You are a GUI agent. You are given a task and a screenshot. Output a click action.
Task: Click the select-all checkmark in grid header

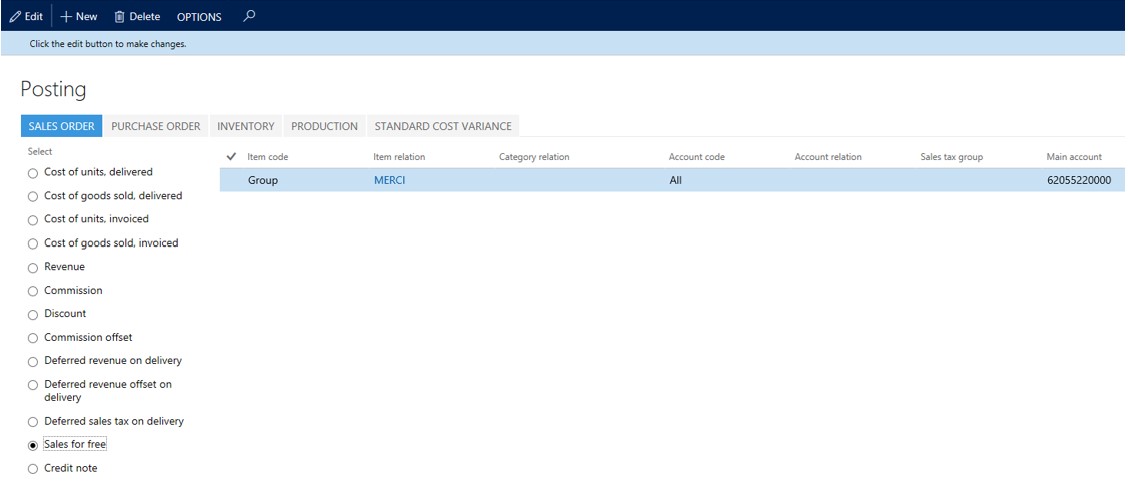tap(231, 156)
